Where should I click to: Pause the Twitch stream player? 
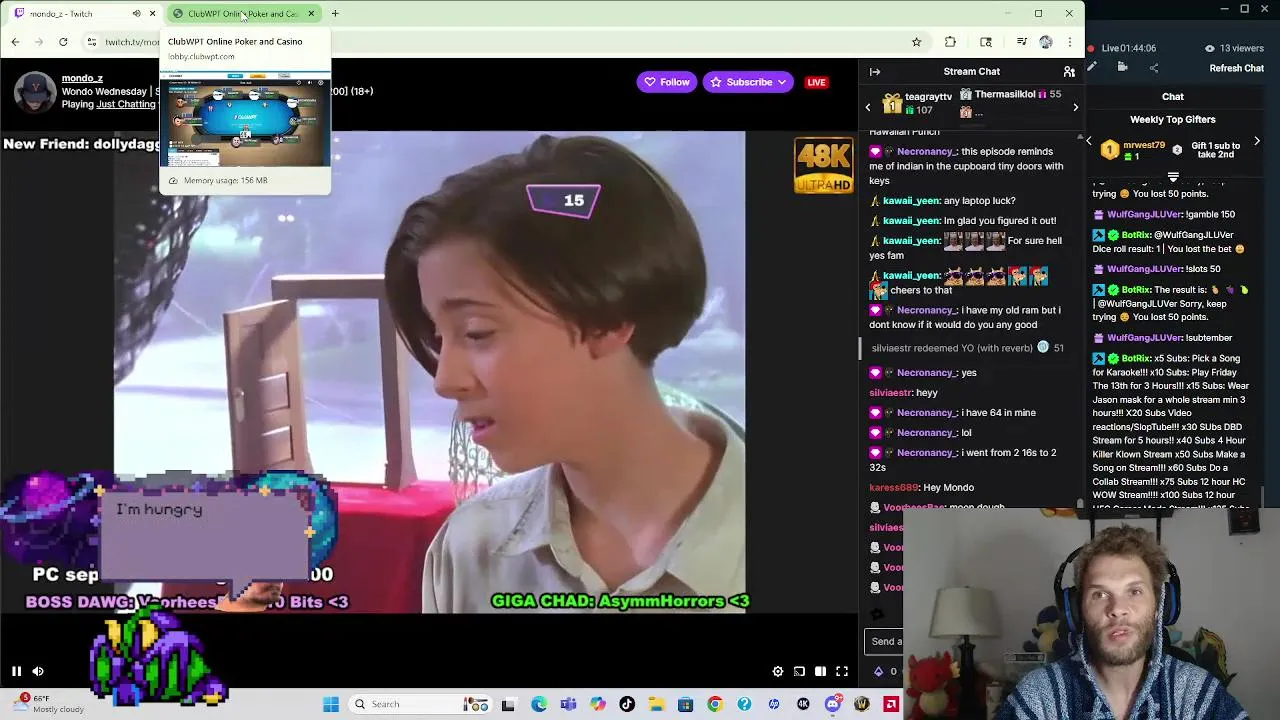pos(16,671)
